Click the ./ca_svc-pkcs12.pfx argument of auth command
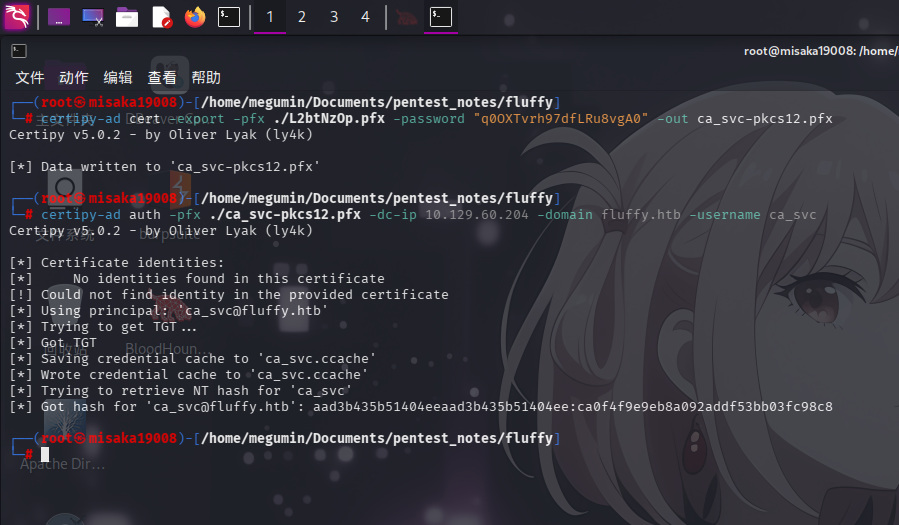 [x=285, y=215]
